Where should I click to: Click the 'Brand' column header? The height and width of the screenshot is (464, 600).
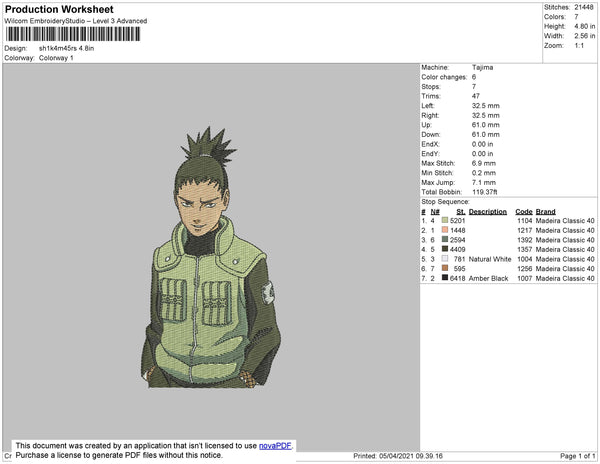click(x=545, y=212)
